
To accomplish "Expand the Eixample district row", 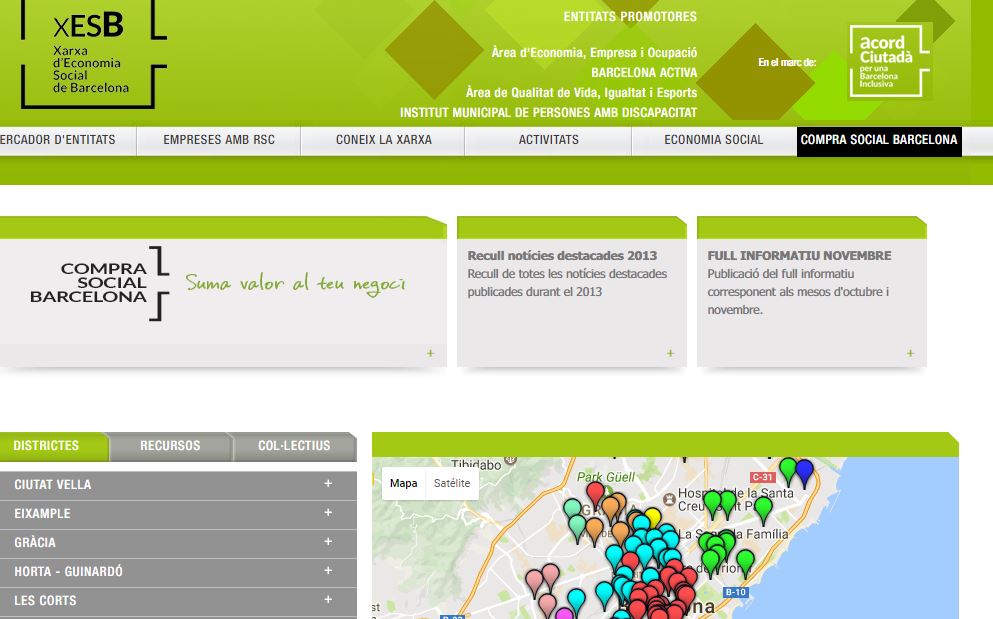I will point(178,514).
